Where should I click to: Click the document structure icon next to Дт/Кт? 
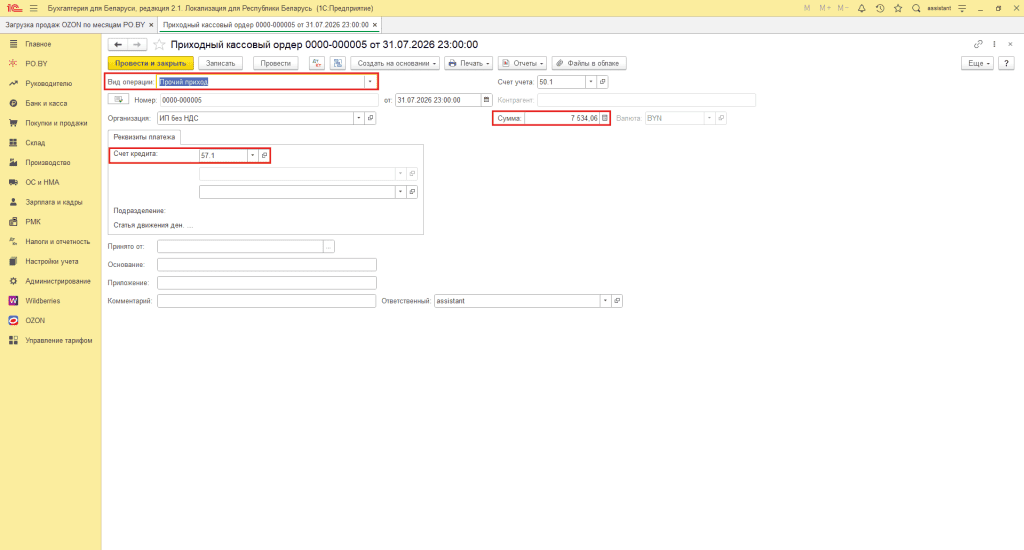(x=338, y=63)
